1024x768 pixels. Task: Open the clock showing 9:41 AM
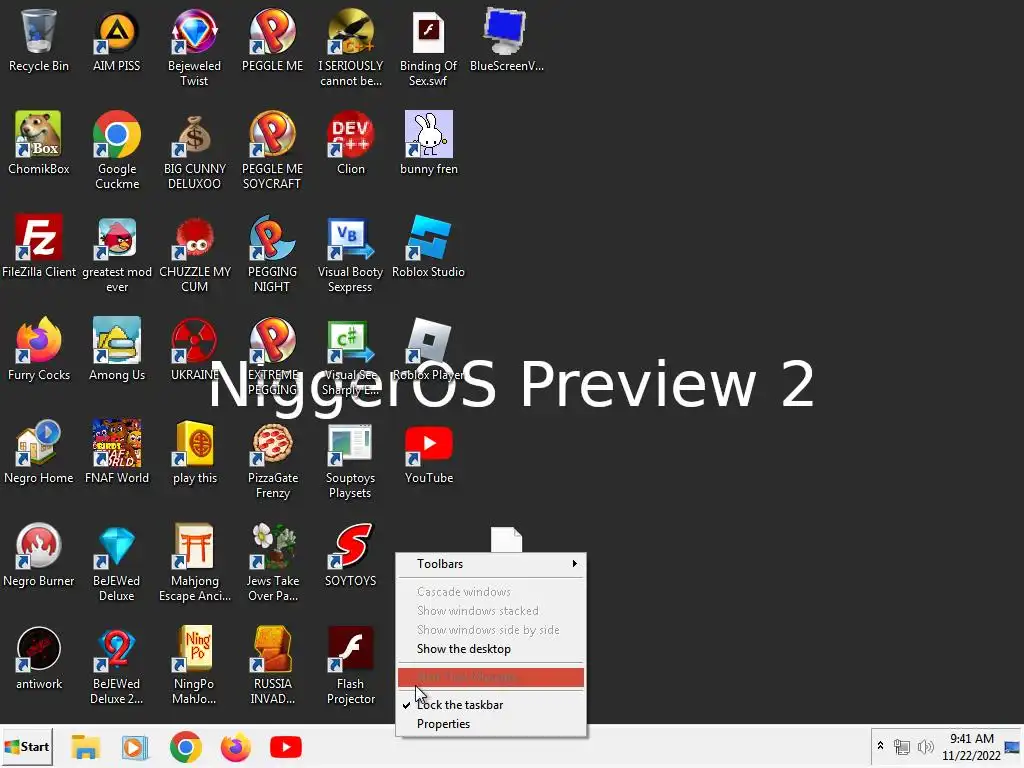pos(971,747)
